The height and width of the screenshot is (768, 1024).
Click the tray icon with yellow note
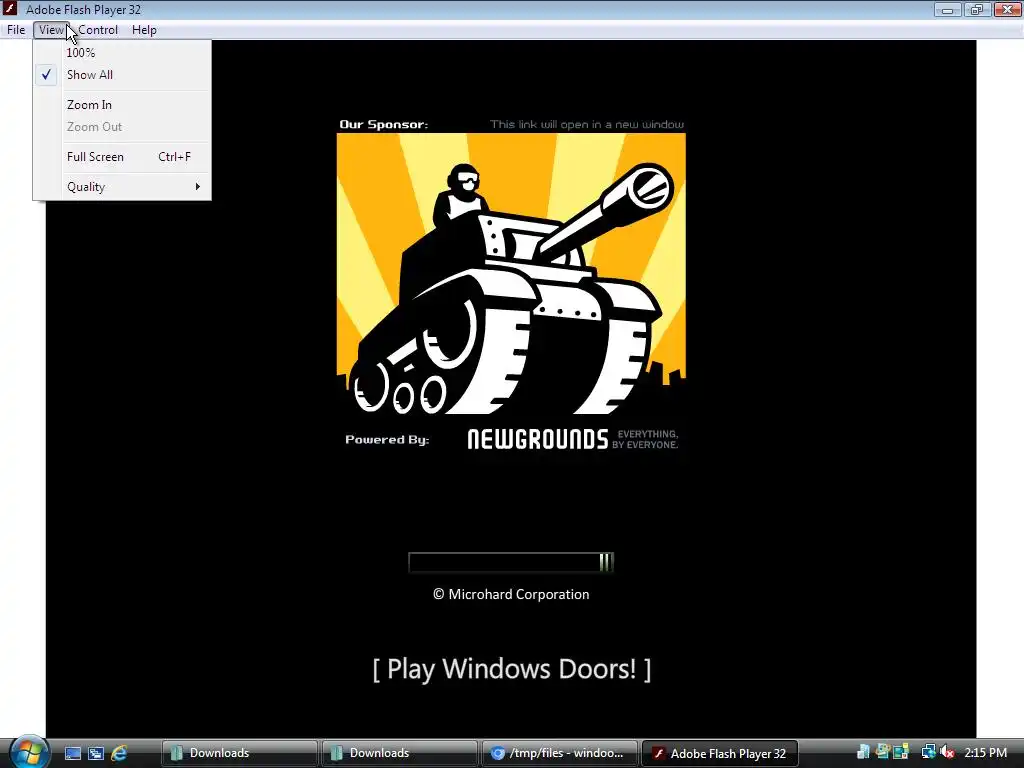(x=901, y=753)
